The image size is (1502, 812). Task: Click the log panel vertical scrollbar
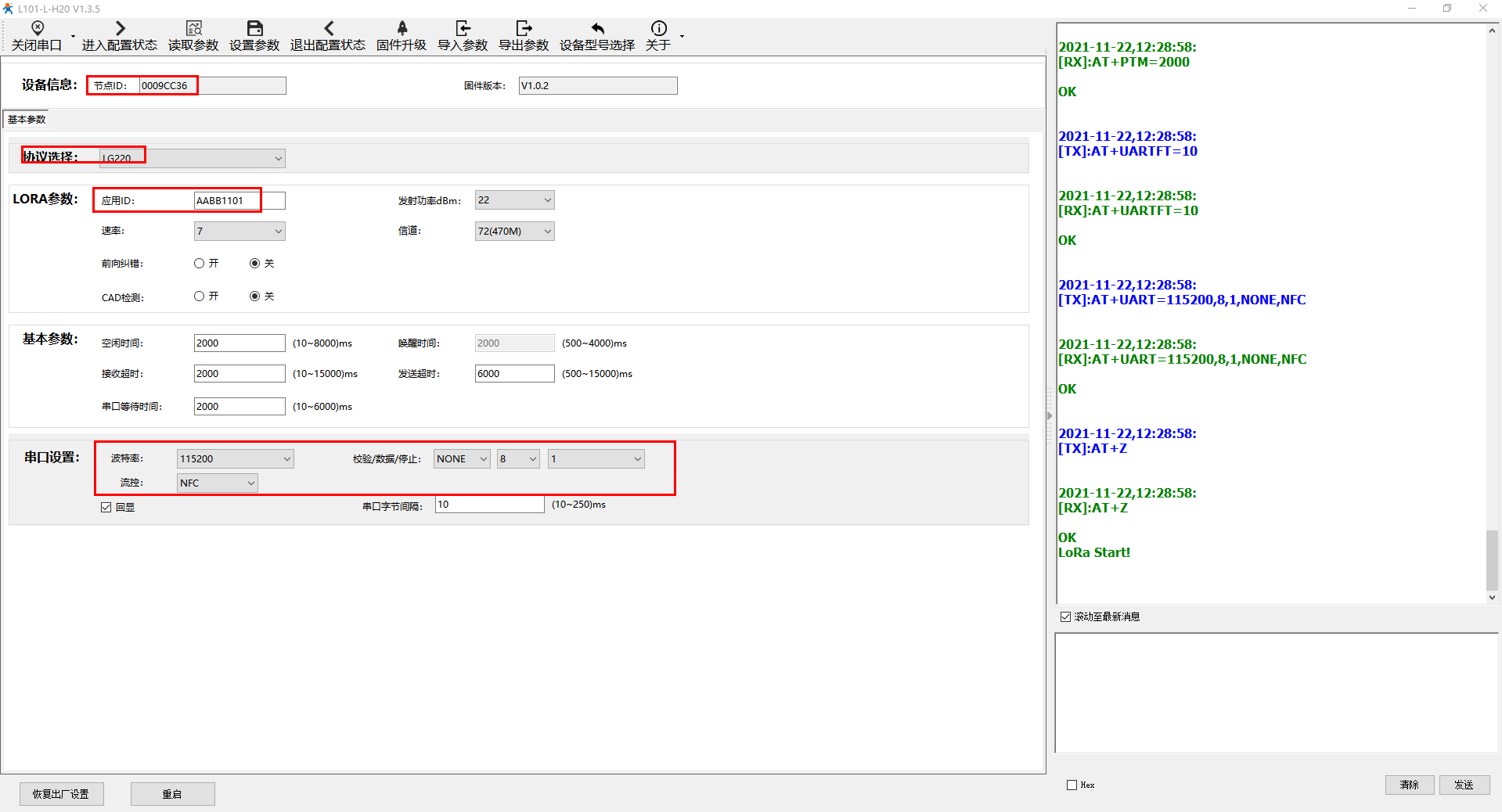(1492, 559)
